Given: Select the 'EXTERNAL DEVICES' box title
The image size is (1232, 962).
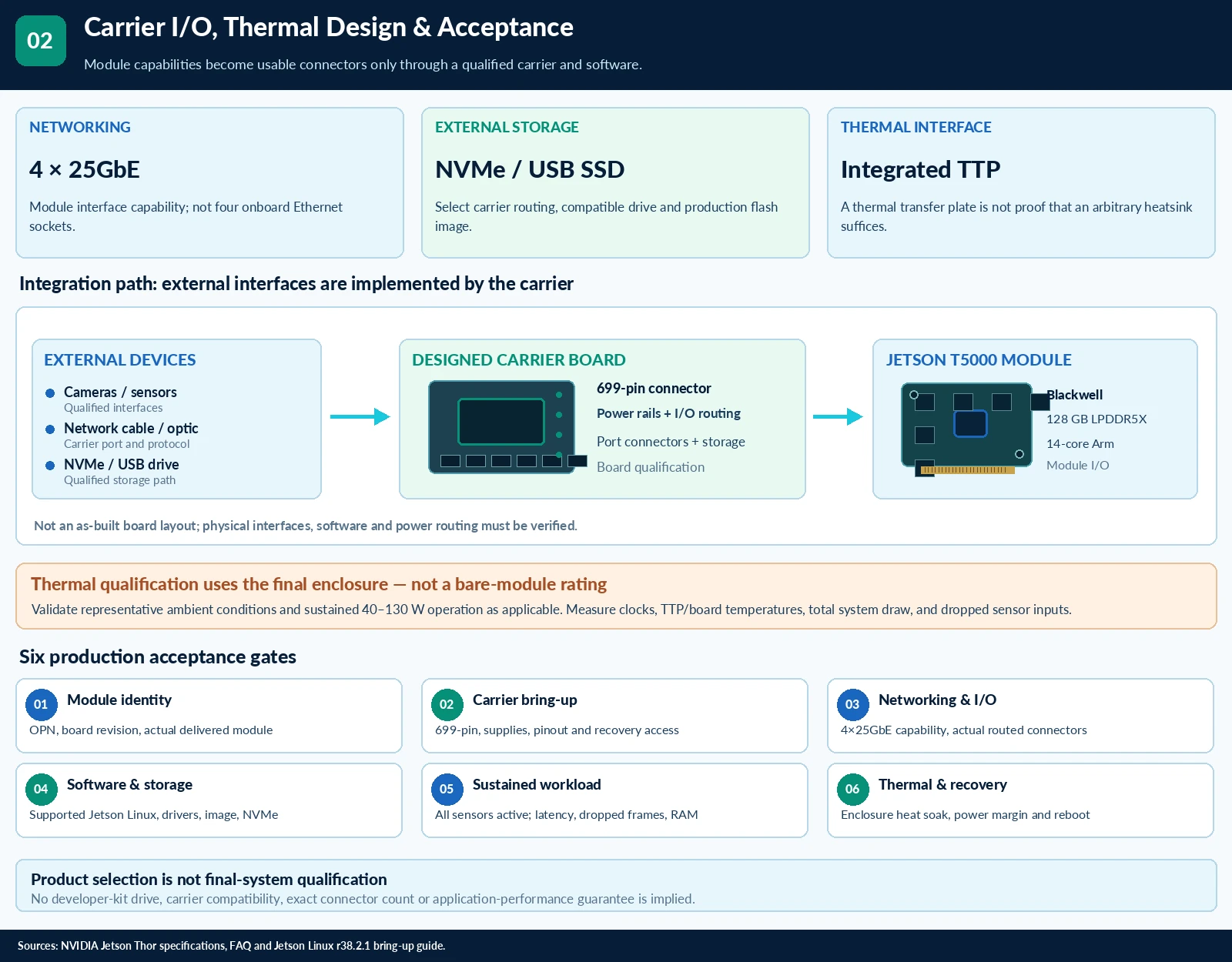Looking at the screenshot, I should click(120, 360).
